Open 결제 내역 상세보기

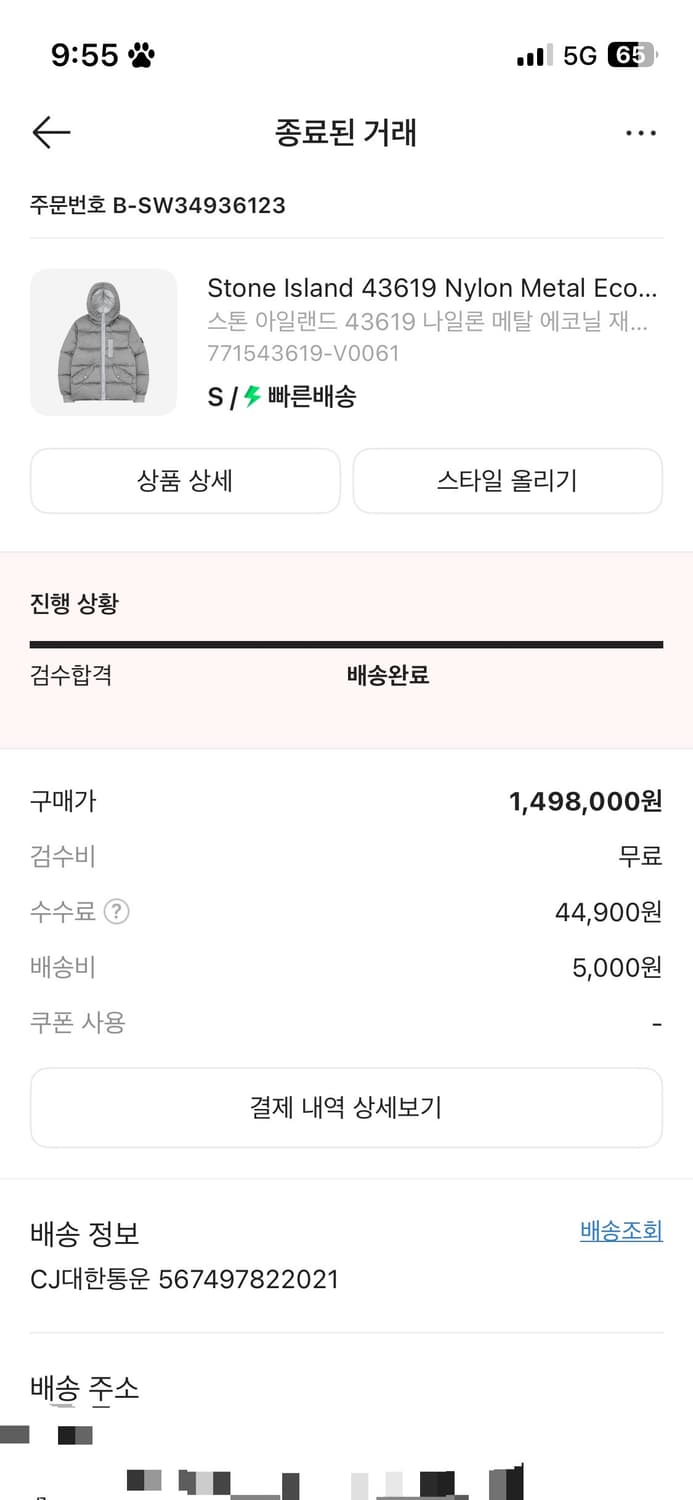[346, 1107]
